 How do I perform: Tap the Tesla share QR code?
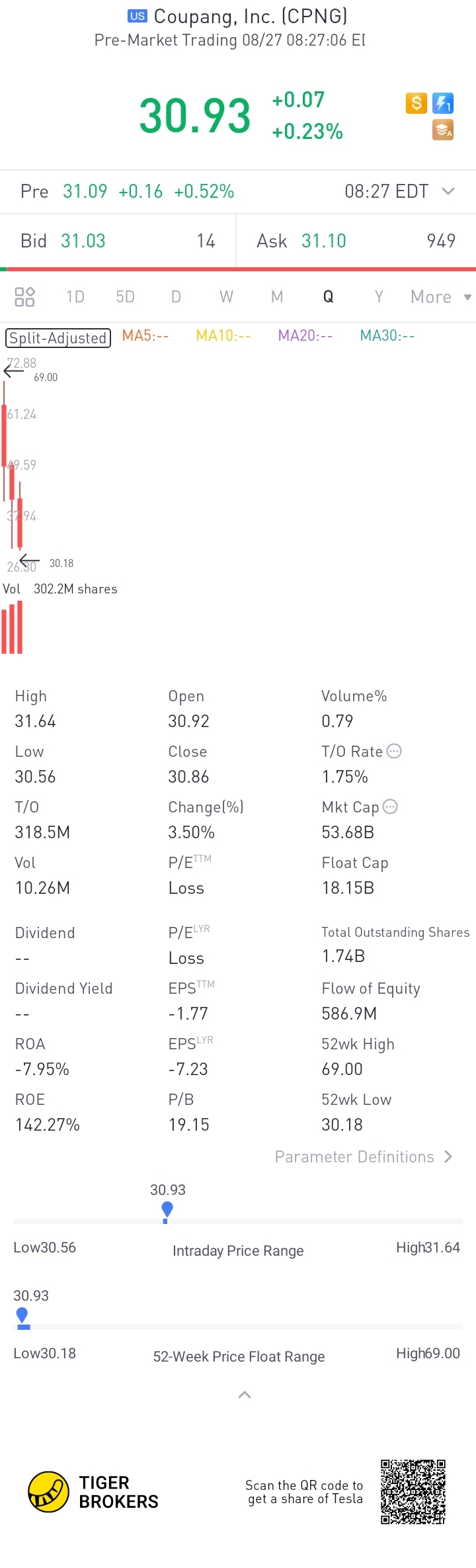tap(413, 1492)
